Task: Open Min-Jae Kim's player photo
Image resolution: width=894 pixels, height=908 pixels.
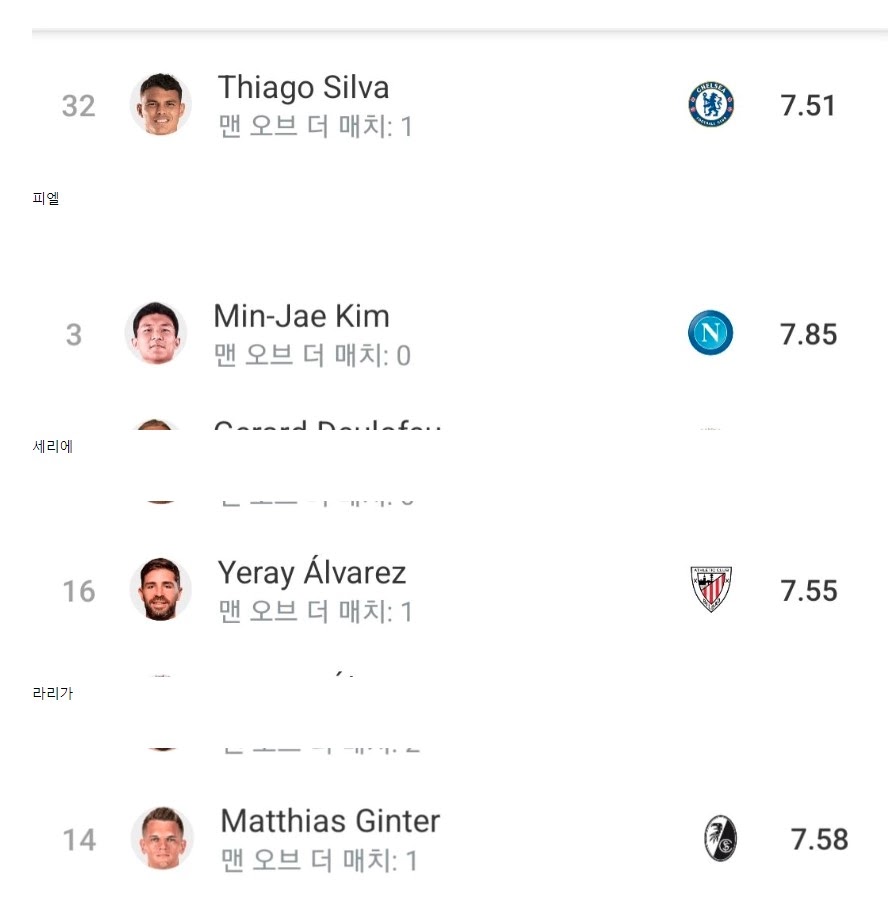Action: coord(156,334)
